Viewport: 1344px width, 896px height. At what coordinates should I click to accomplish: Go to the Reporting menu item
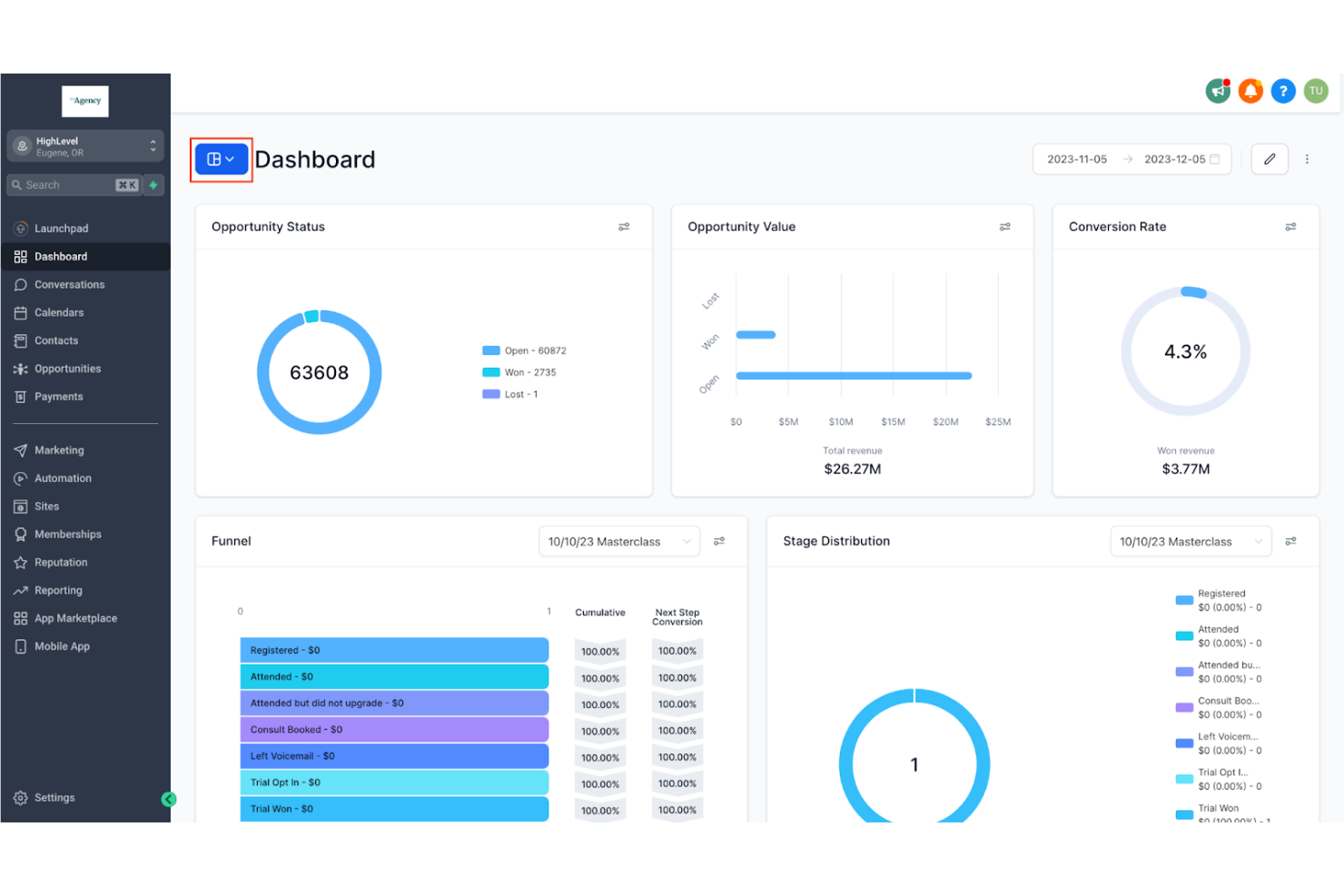coord(57,590)
